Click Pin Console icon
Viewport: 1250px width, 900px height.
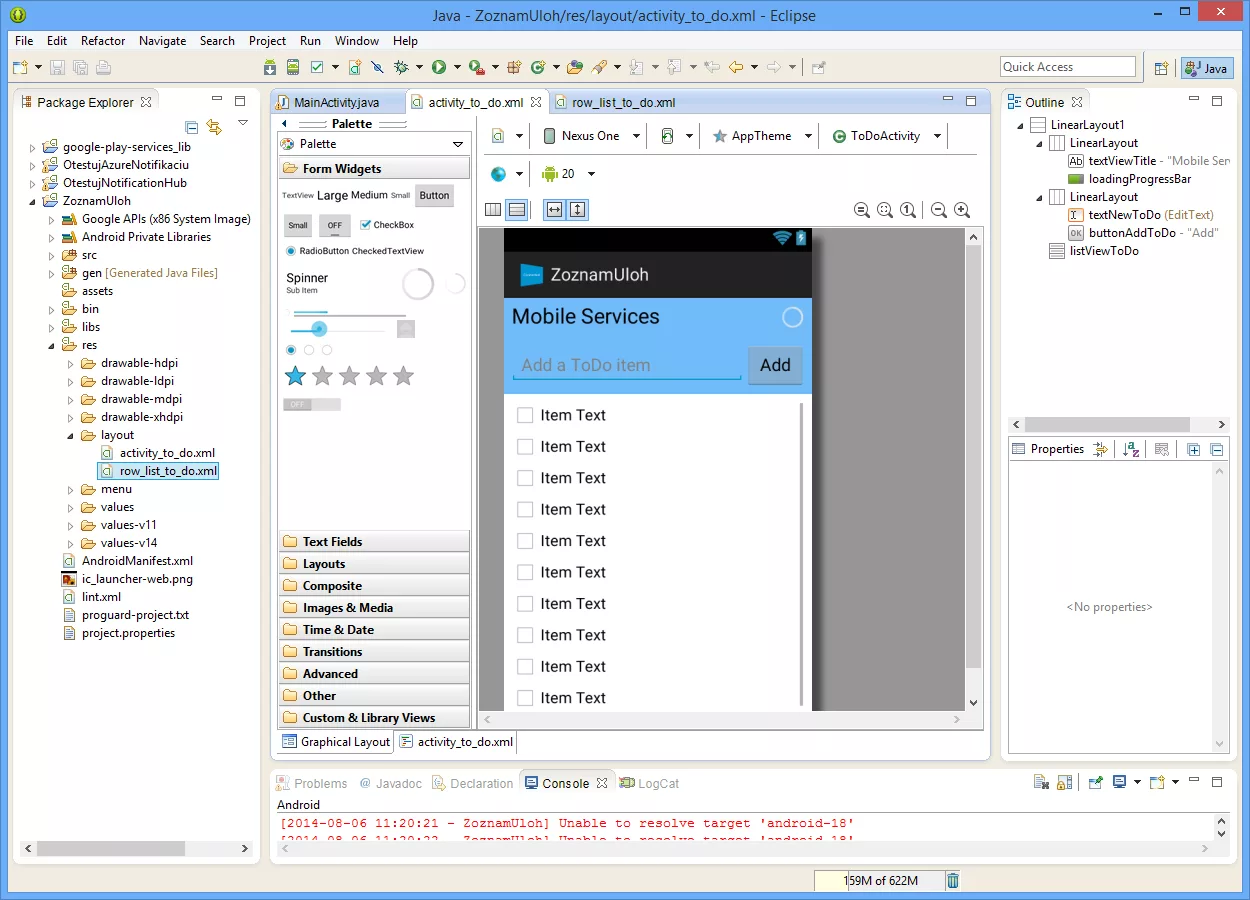click(1096, 782)
